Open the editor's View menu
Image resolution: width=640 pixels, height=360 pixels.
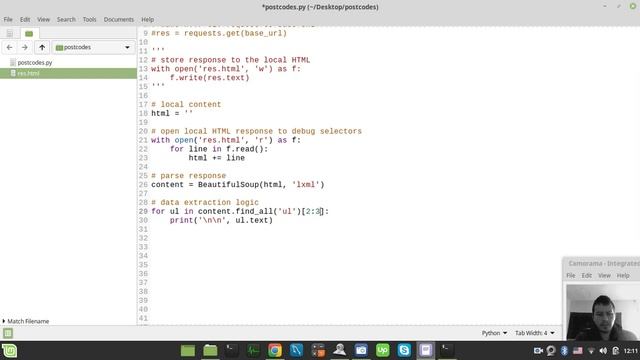(43, 19)
